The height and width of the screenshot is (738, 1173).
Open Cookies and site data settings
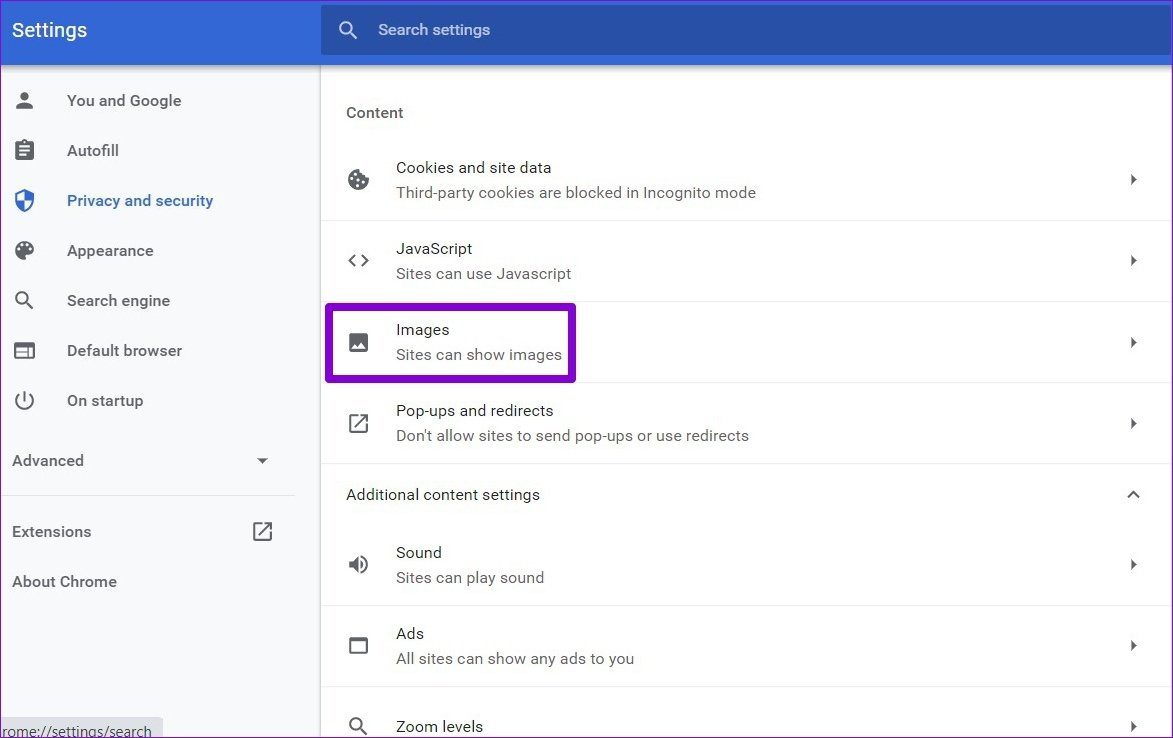[x=746, y=180]
